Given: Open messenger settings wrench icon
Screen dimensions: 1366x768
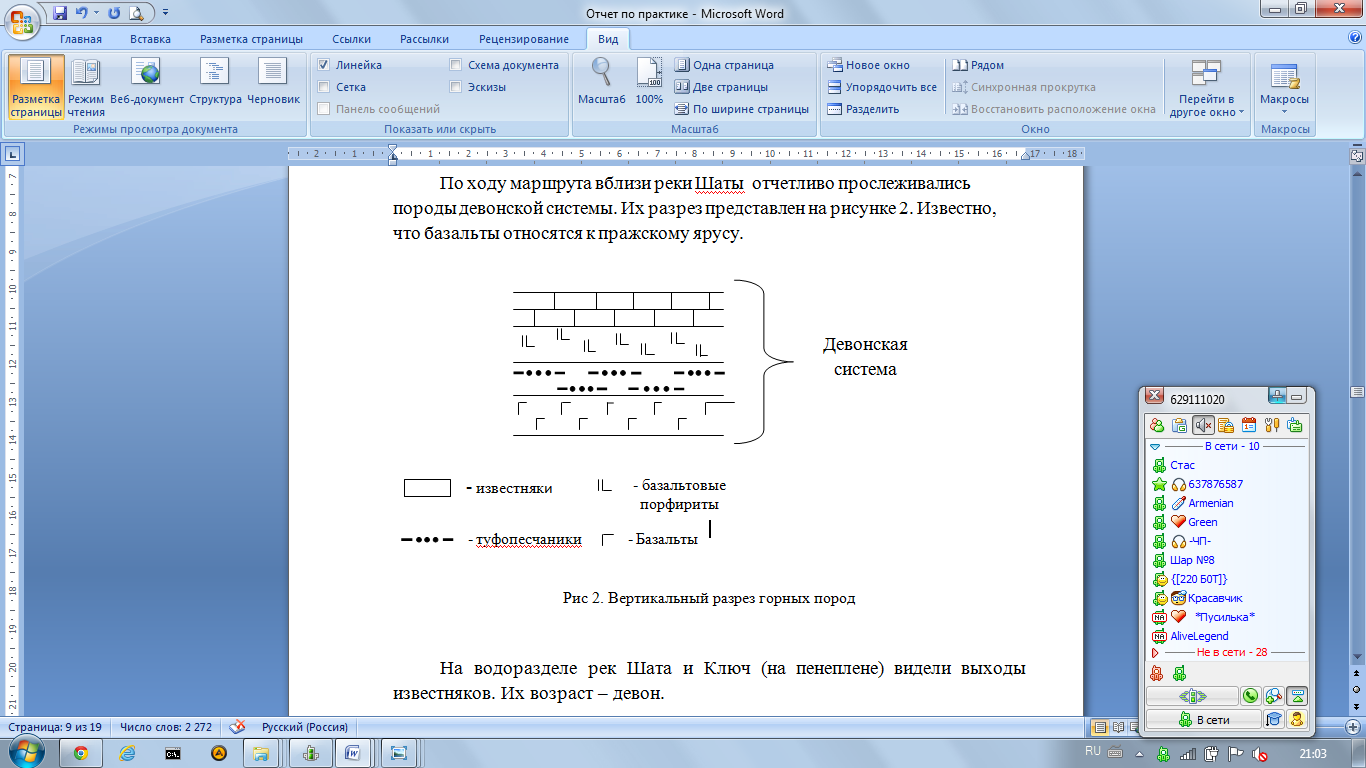Looking at the screenshot, I should click(1272, 425).
